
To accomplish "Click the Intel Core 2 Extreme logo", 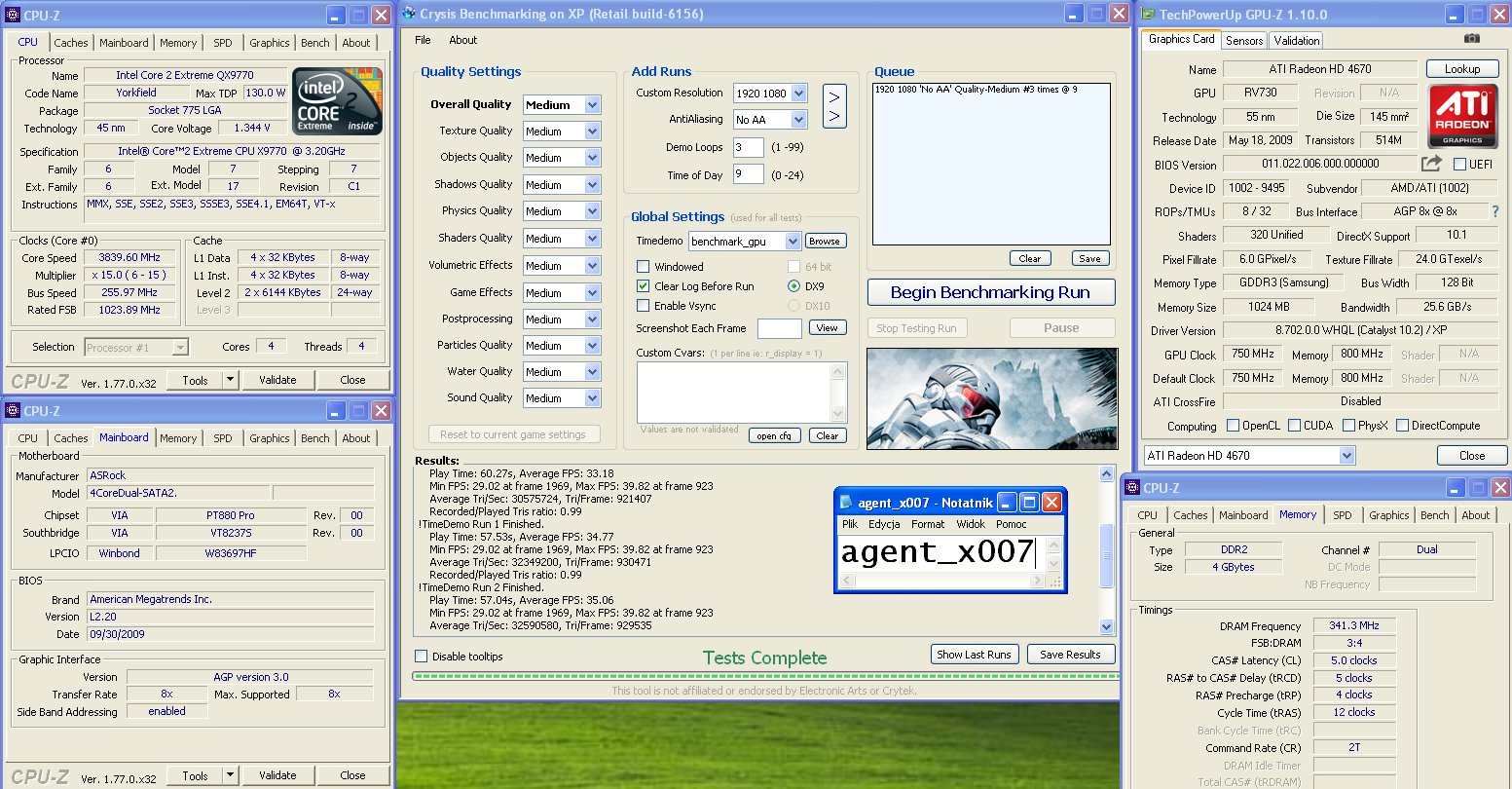I will point(338,101).
